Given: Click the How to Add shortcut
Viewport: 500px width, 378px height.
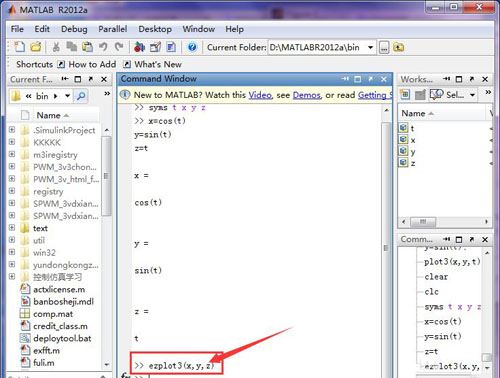Looking at the screenshot, I should pyautogui.click(x=87, y=64).
